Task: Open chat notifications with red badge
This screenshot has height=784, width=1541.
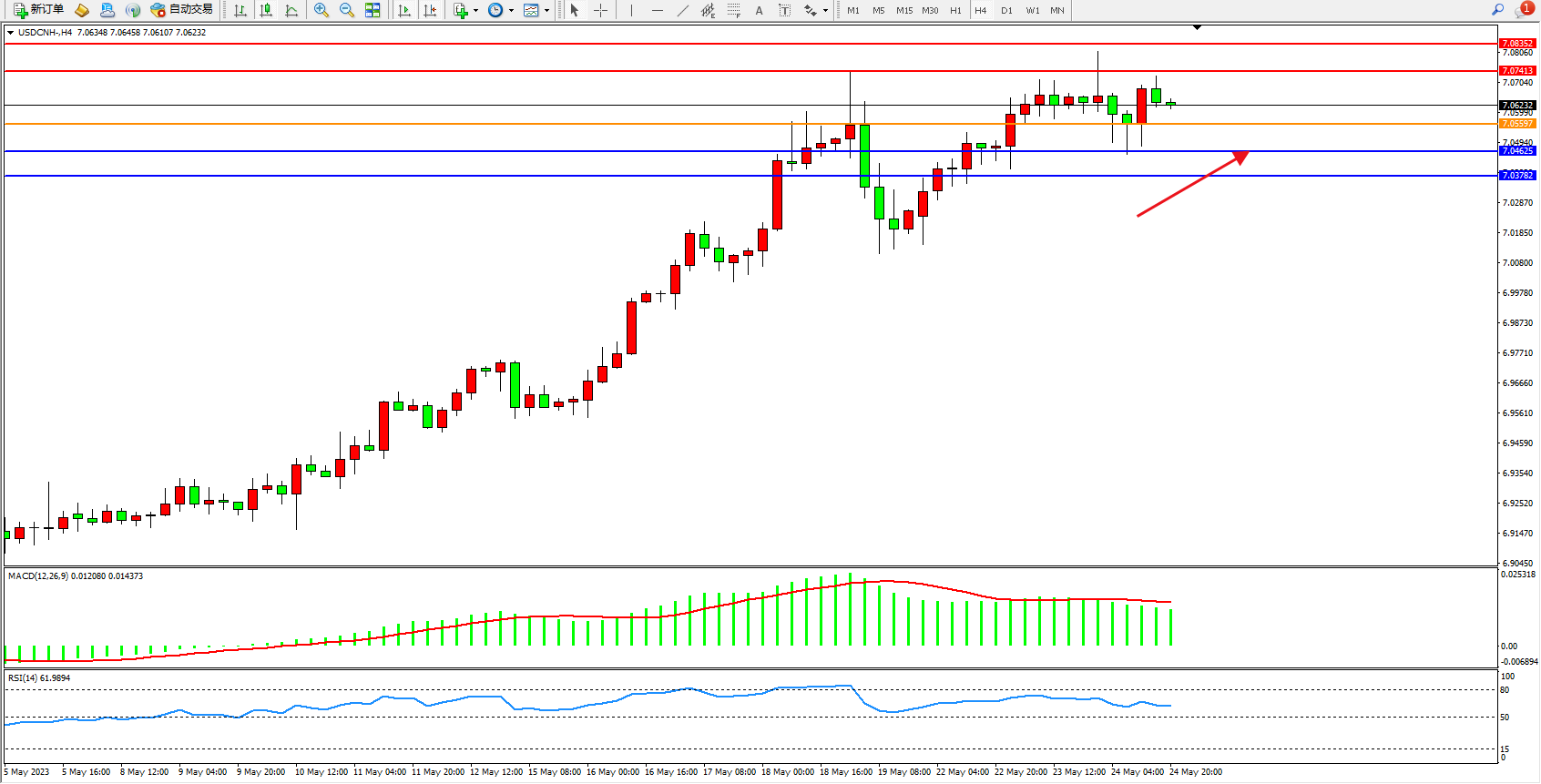Action: point(1523,10)
